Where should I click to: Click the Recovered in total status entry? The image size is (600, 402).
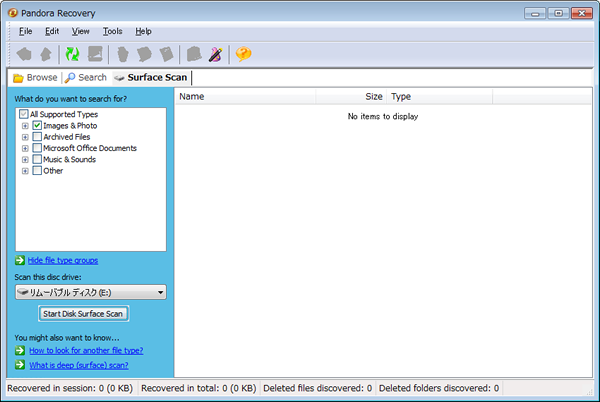pos(199,388)
